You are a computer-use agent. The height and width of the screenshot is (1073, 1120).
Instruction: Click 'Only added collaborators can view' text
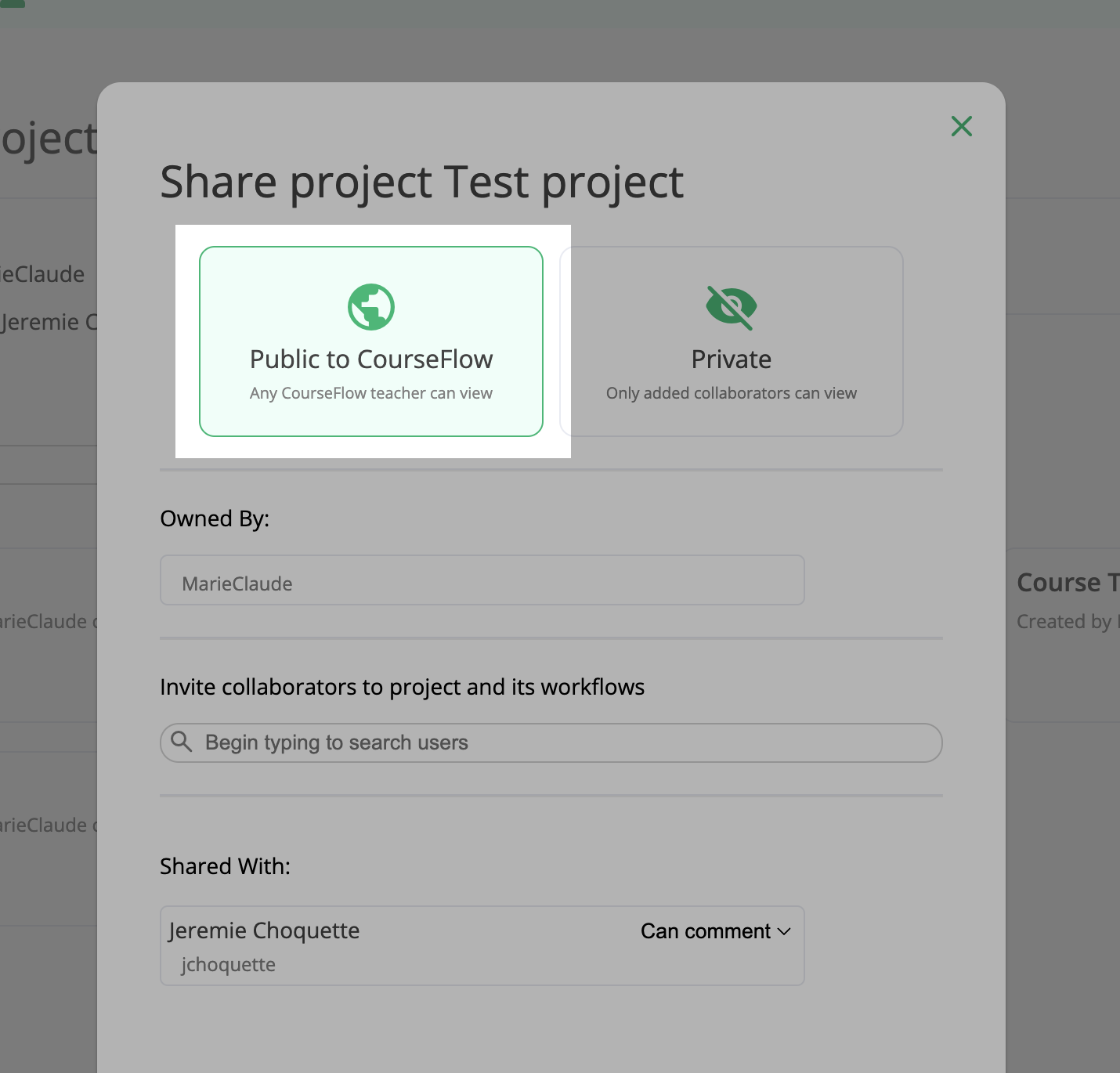(732, 393)
